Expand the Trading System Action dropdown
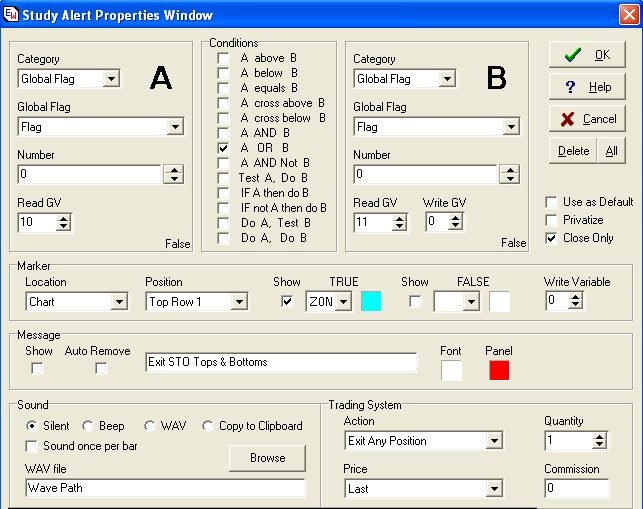Screen dimensions: 643x509 tap(493, 441)
